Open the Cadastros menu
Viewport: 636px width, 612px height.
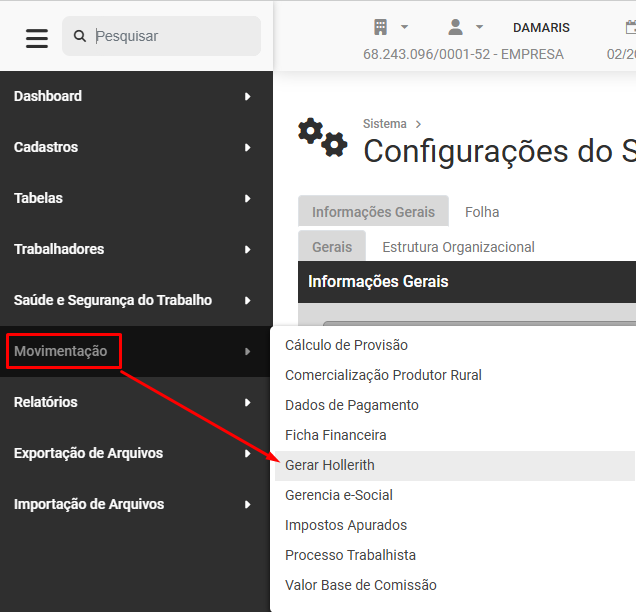point(46,147)
